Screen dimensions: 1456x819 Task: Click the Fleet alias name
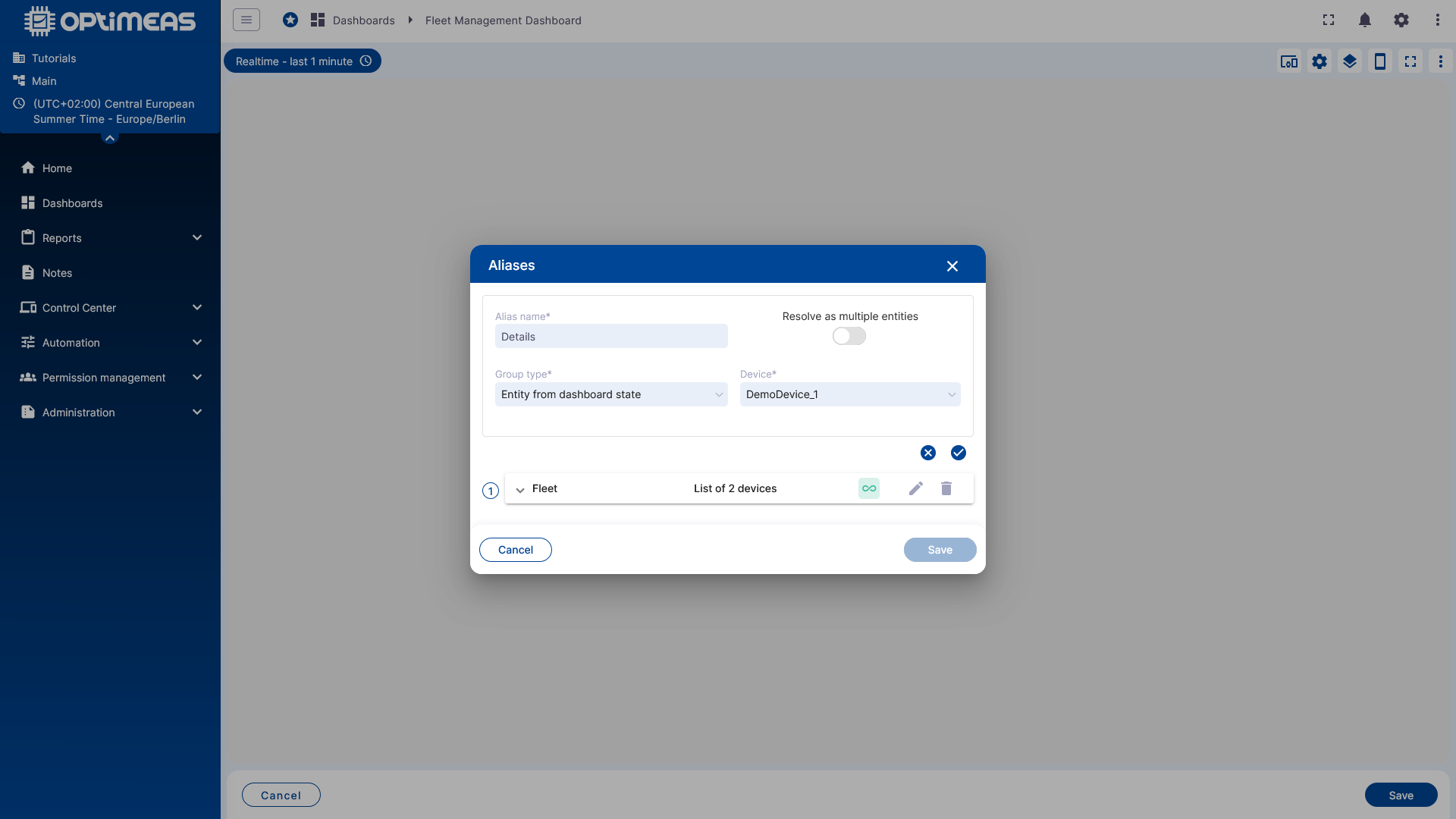(544, 488)
